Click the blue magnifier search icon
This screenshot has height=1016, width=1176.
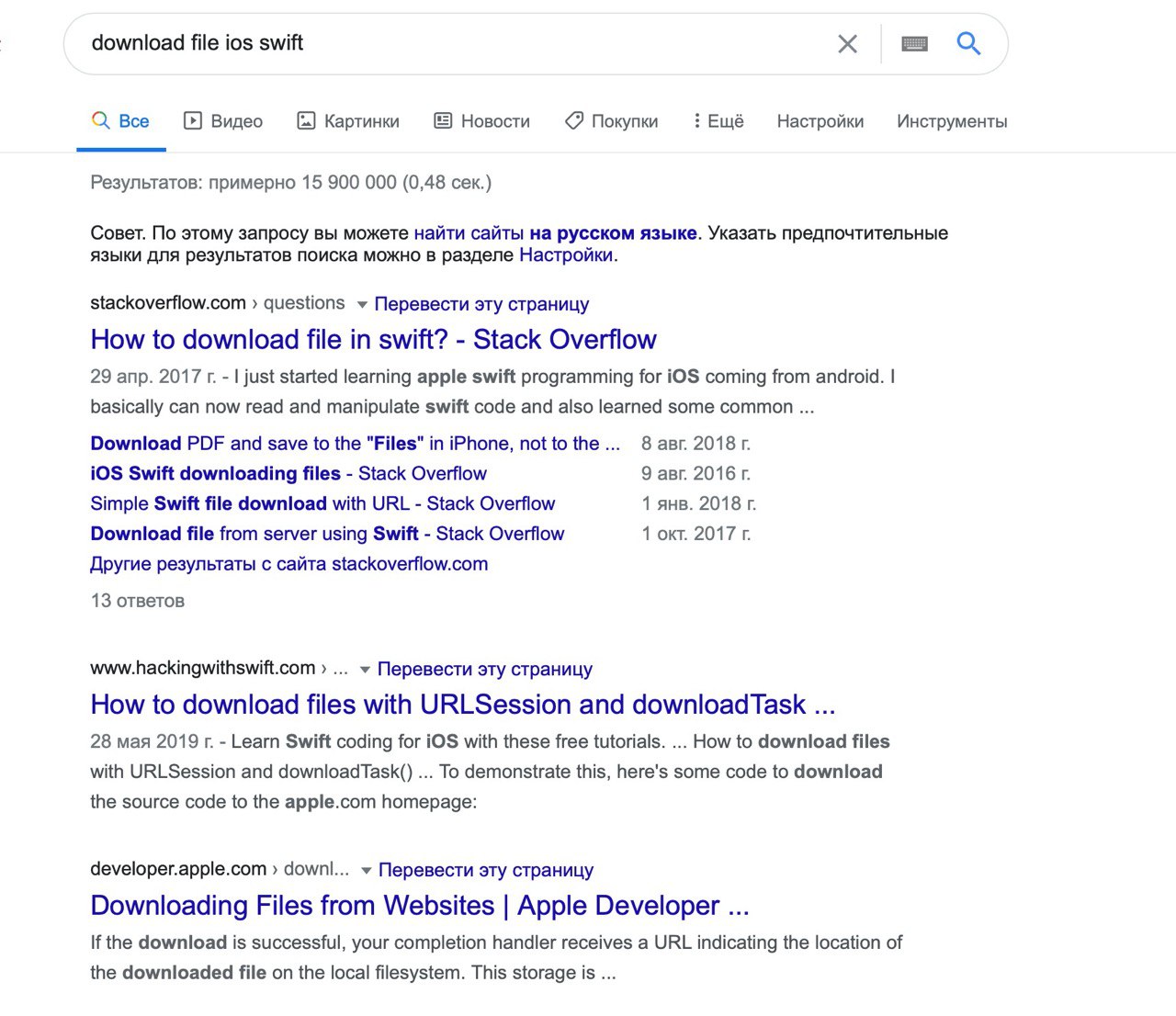tap(968, 43)
